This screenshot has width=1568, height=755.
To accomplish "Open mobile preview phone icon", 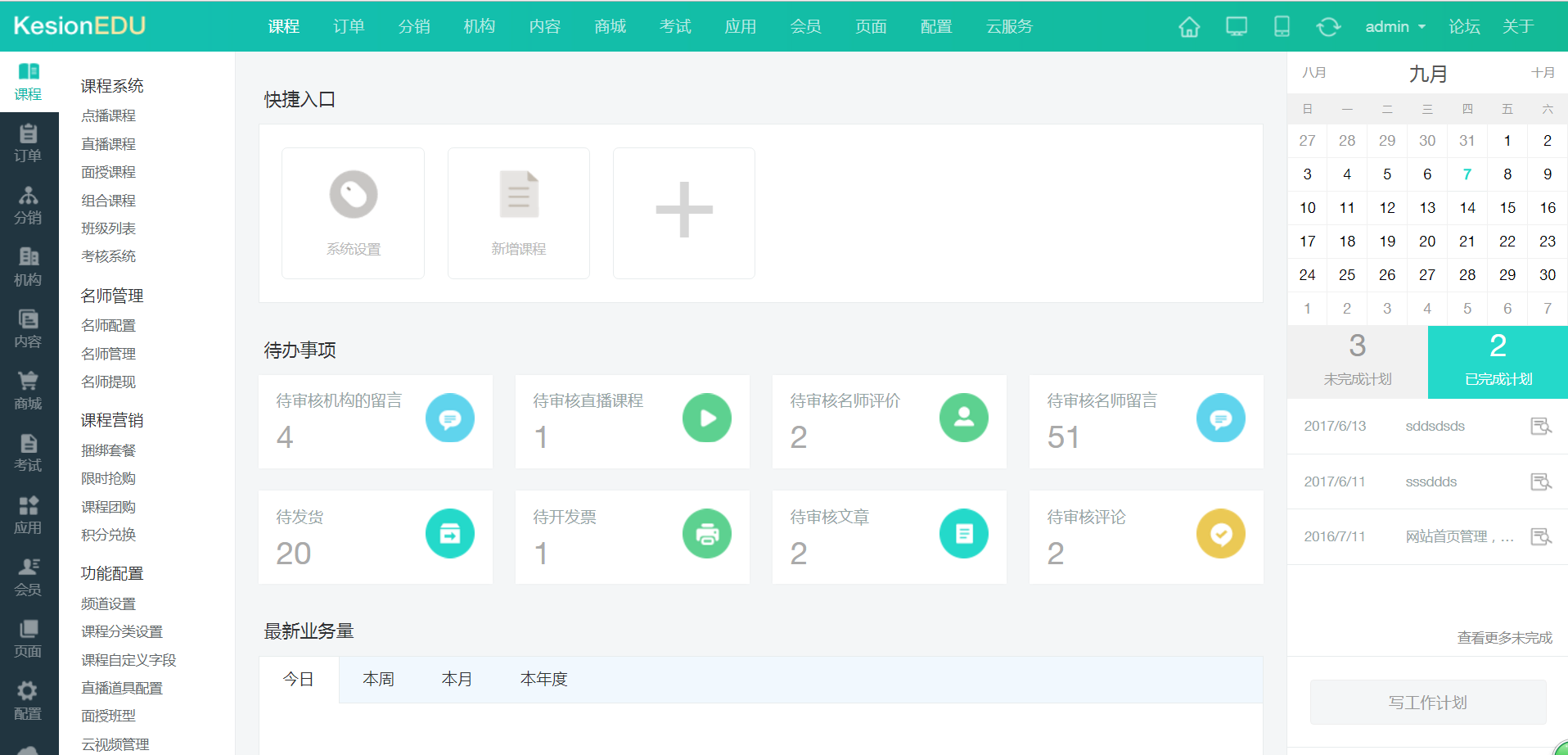I will [1282, 27].
